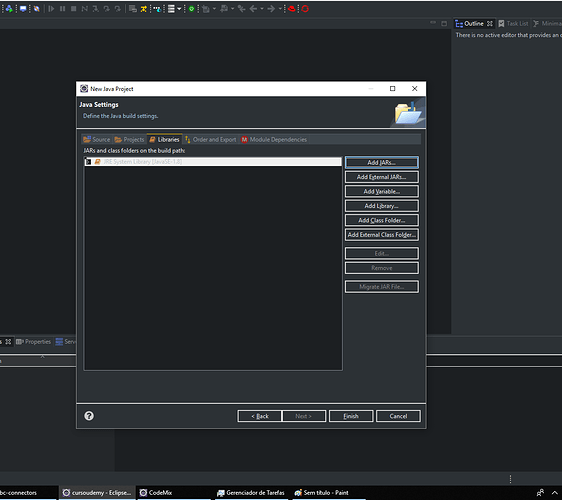Select JRE System Library entry in list
Viewport: 562px width, 500px height.
[x=213, y=162]
